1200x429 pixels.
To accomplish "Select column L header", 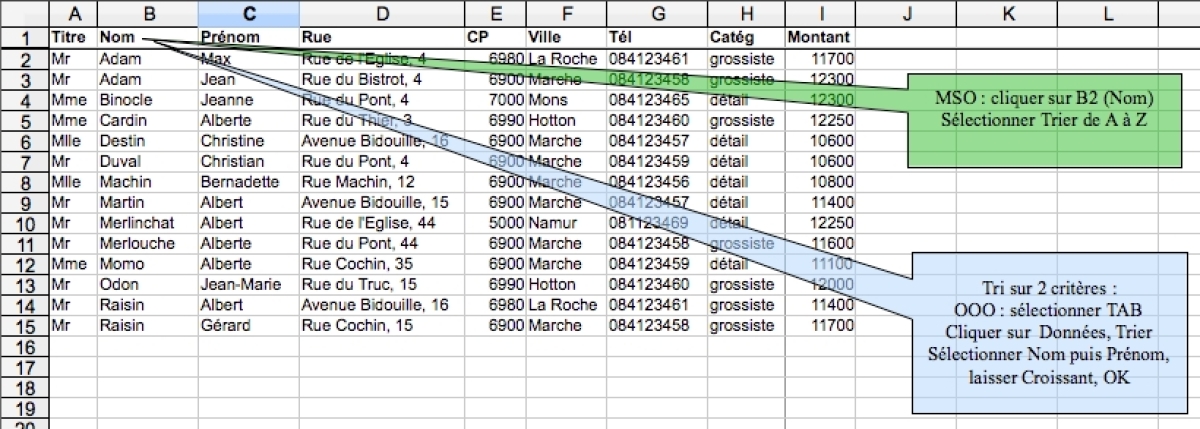I will point(1108,13).
